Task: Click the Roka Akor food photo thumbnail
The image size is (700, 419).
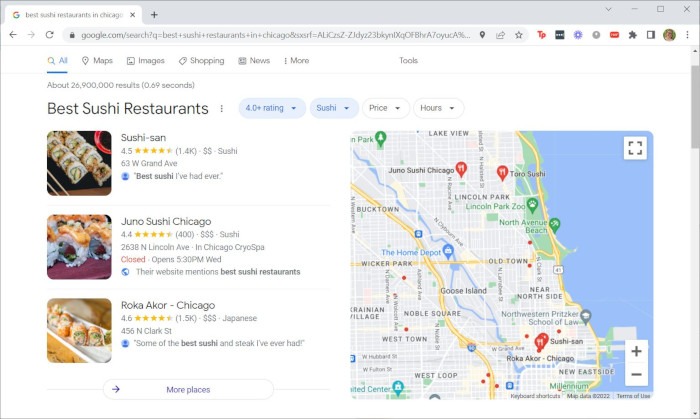Action: [x=79, y=331]
